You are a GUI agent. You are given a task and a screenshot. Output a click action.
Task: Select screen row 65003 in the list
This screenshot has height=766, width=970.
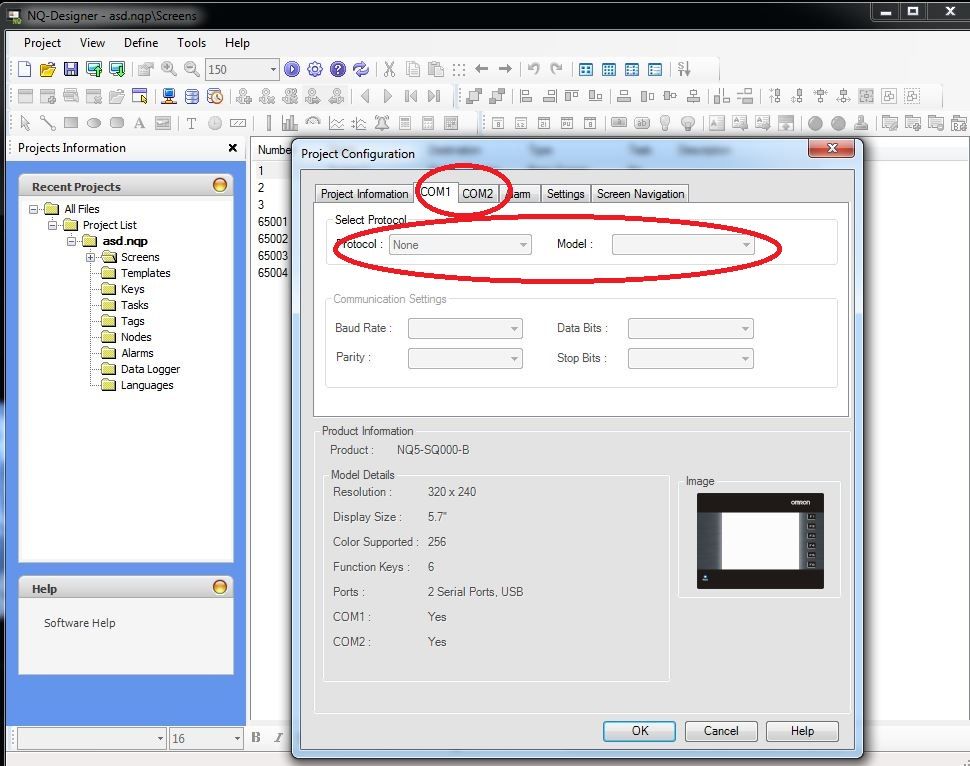click(x=273, y=256)
